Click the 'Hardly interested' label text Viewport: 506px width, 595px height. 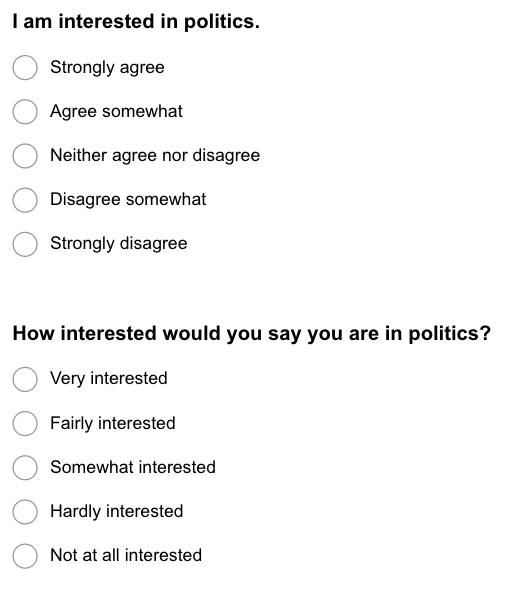point(117,511)
